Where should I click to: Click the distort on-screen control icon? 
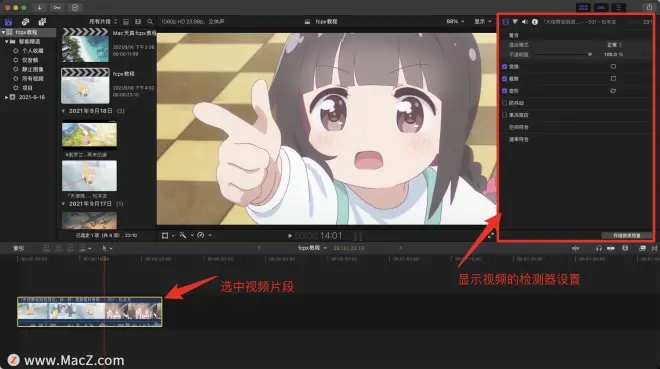pyautogui.click(x=613, y=91)
